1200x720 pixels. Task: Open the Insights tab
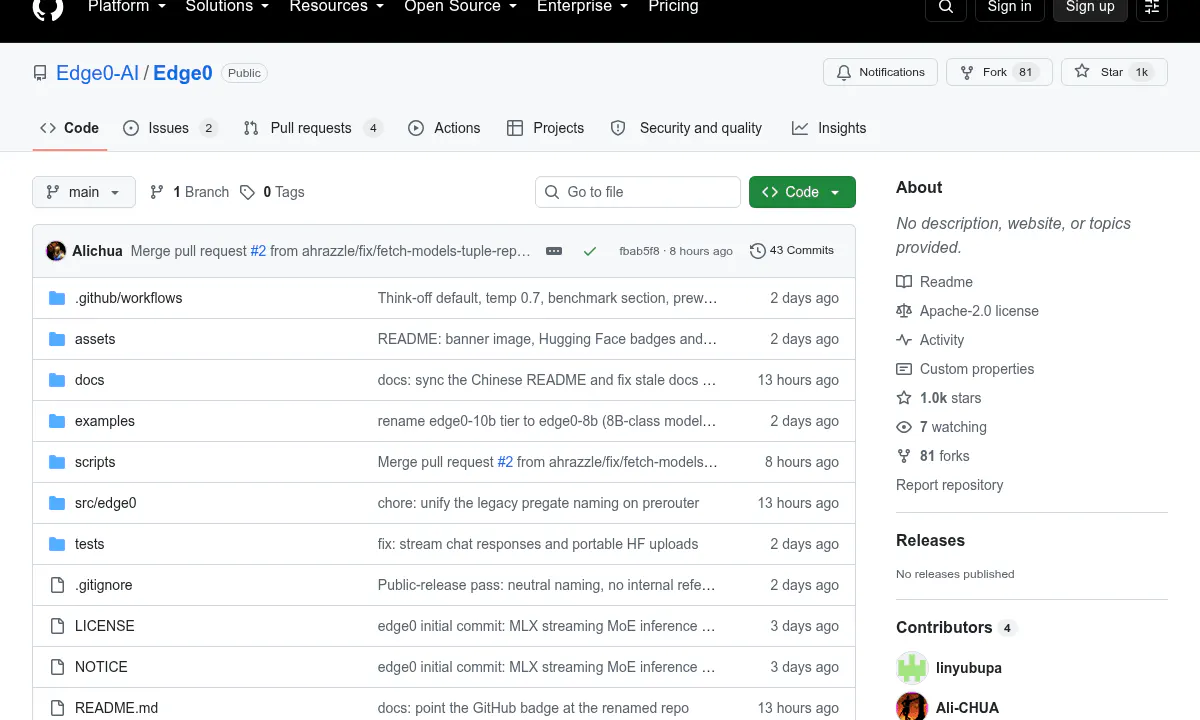(829, 128)
